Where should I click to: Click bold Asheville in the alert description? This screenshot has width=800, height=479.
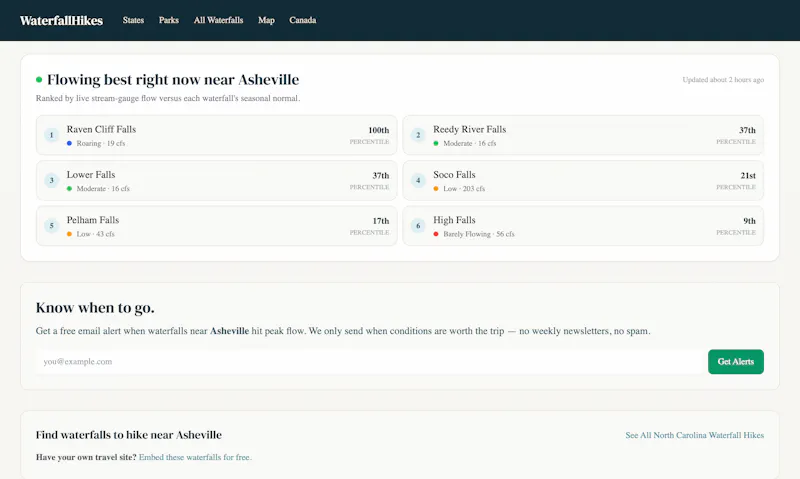tap(230, 331)
